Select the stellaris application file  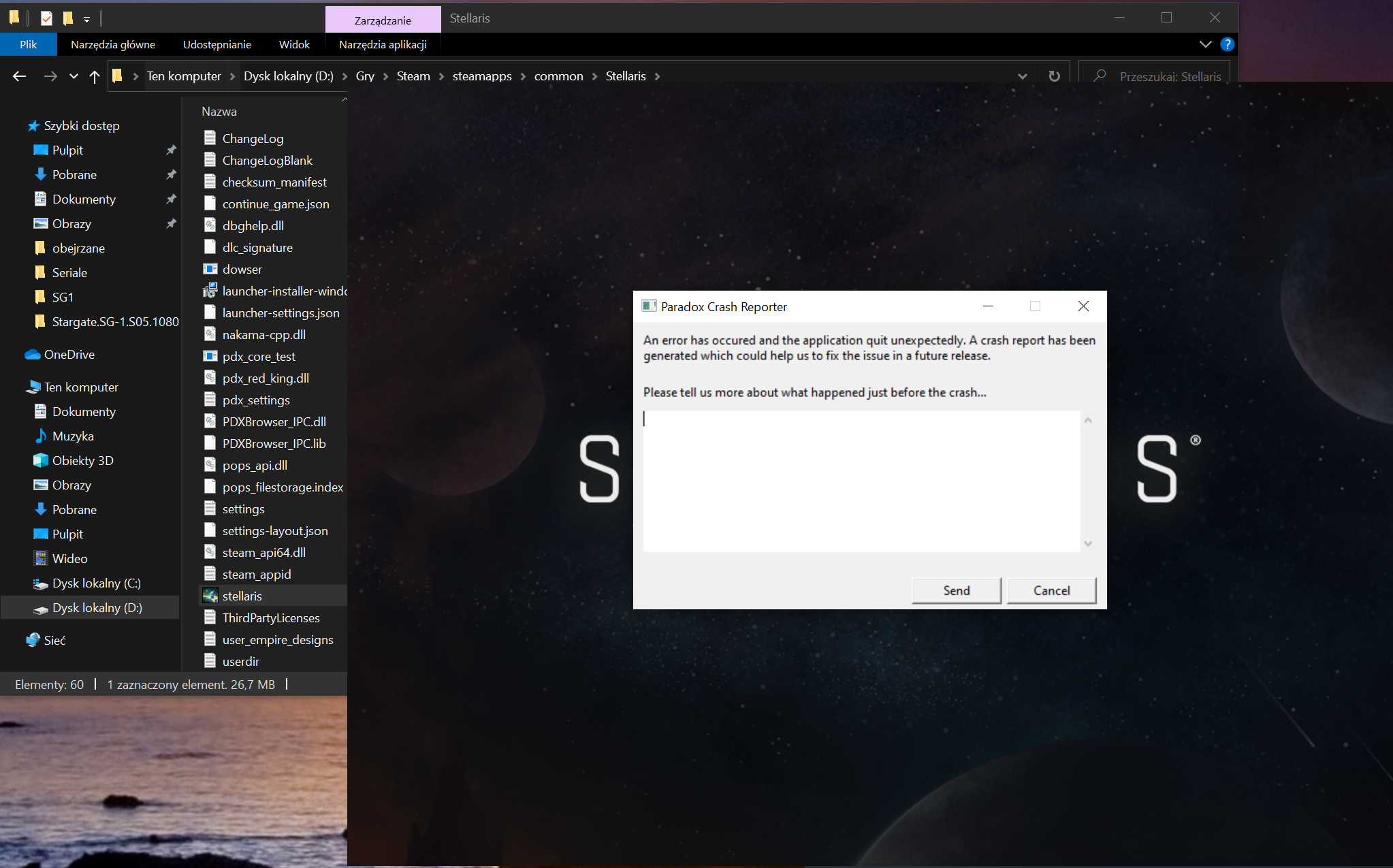click(242, 596)
